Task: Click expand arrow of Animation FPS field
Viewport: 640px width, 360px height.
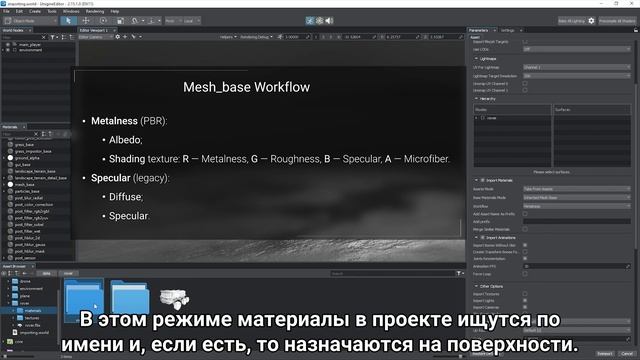Action: click(x=628, y=266)
